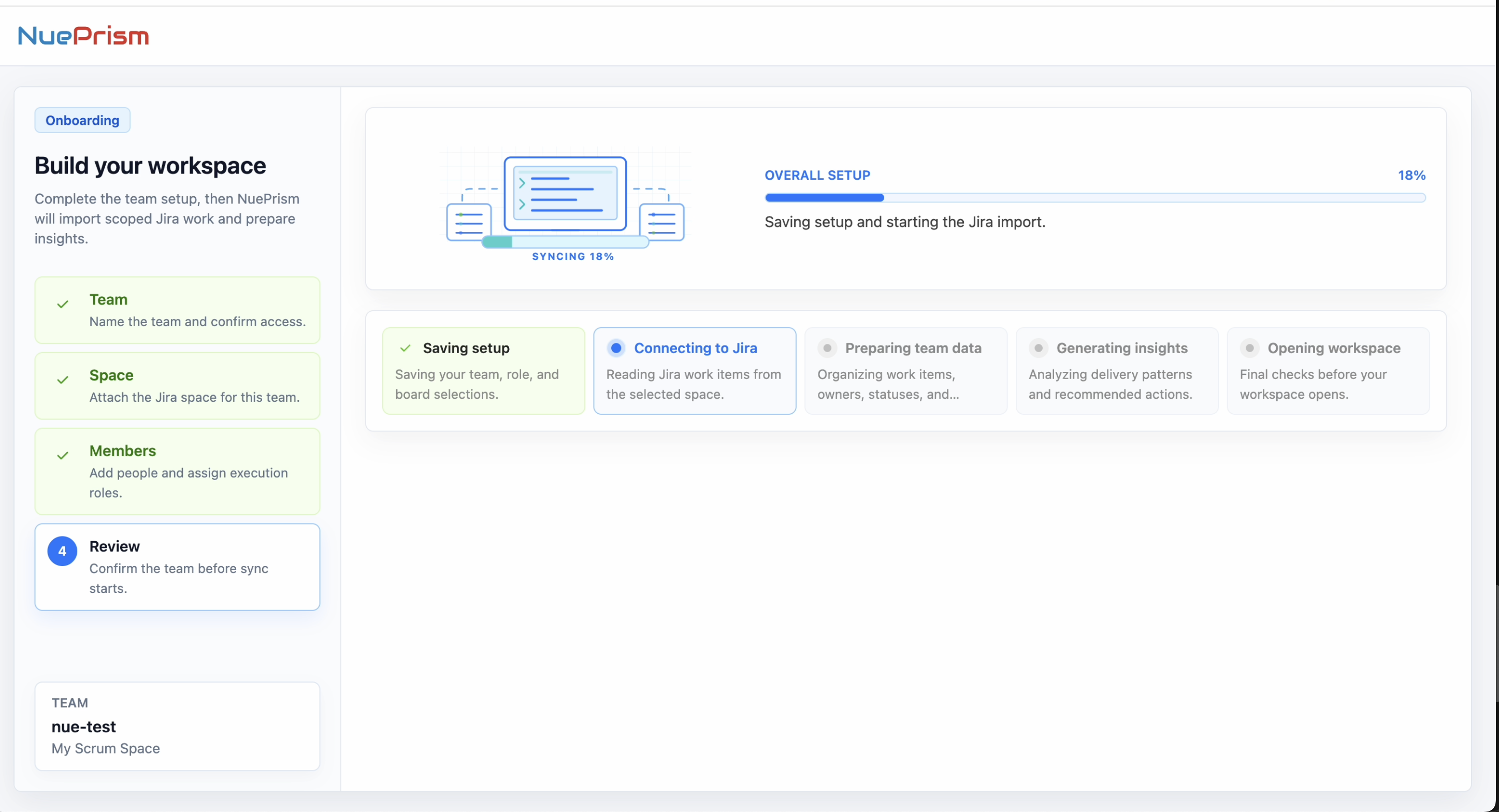
Task: Click the Saving setup checkmark icon
Action: pos(406,348)
